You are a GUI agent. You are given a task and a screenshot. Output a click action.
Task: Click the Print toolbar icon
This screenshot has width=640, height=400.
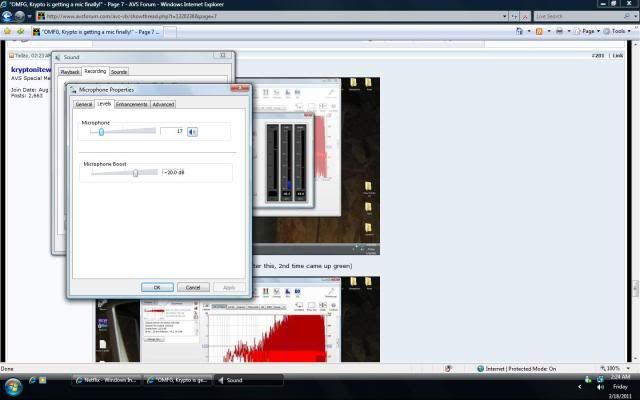[559, 31]
